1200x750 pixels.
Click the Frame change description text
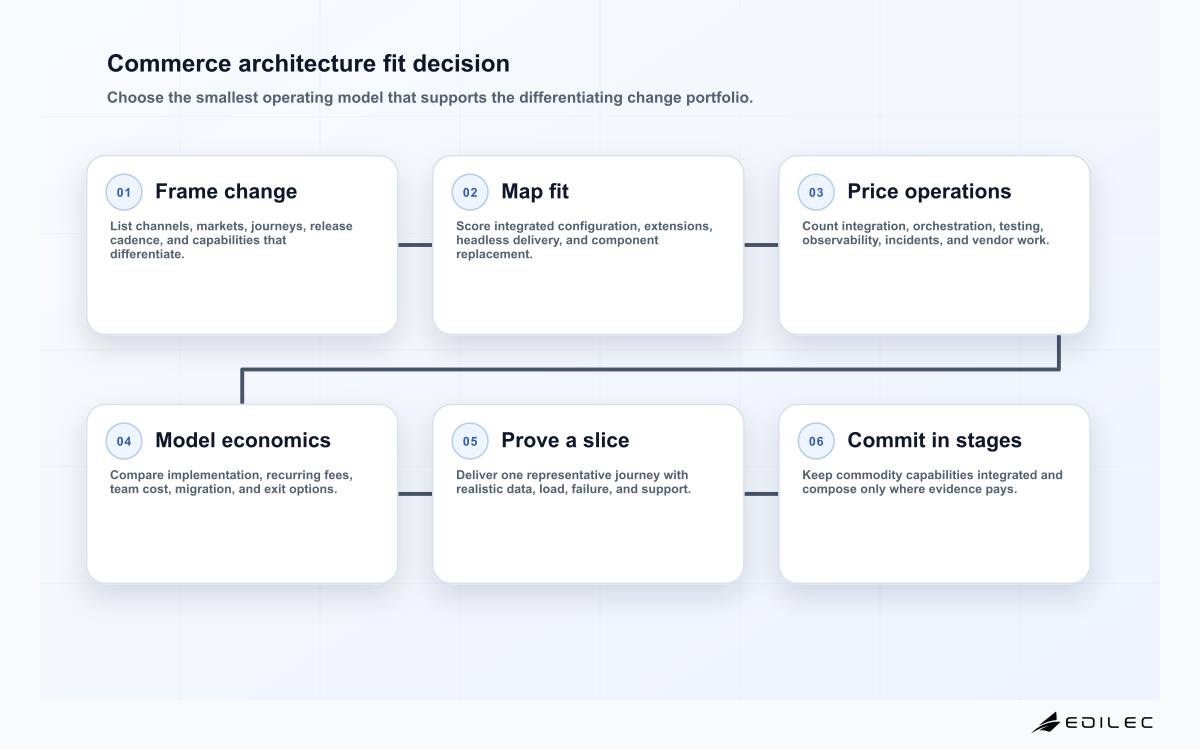pos(231,240)
